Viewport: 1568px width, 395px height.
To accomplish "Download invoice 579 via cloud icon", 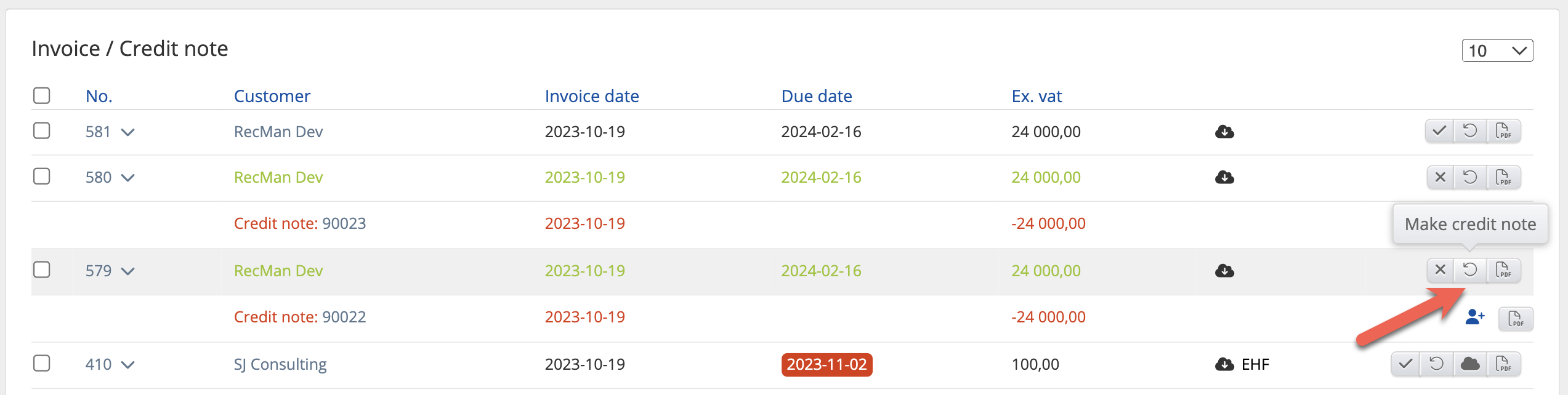I will click(x=1224, y=271).
